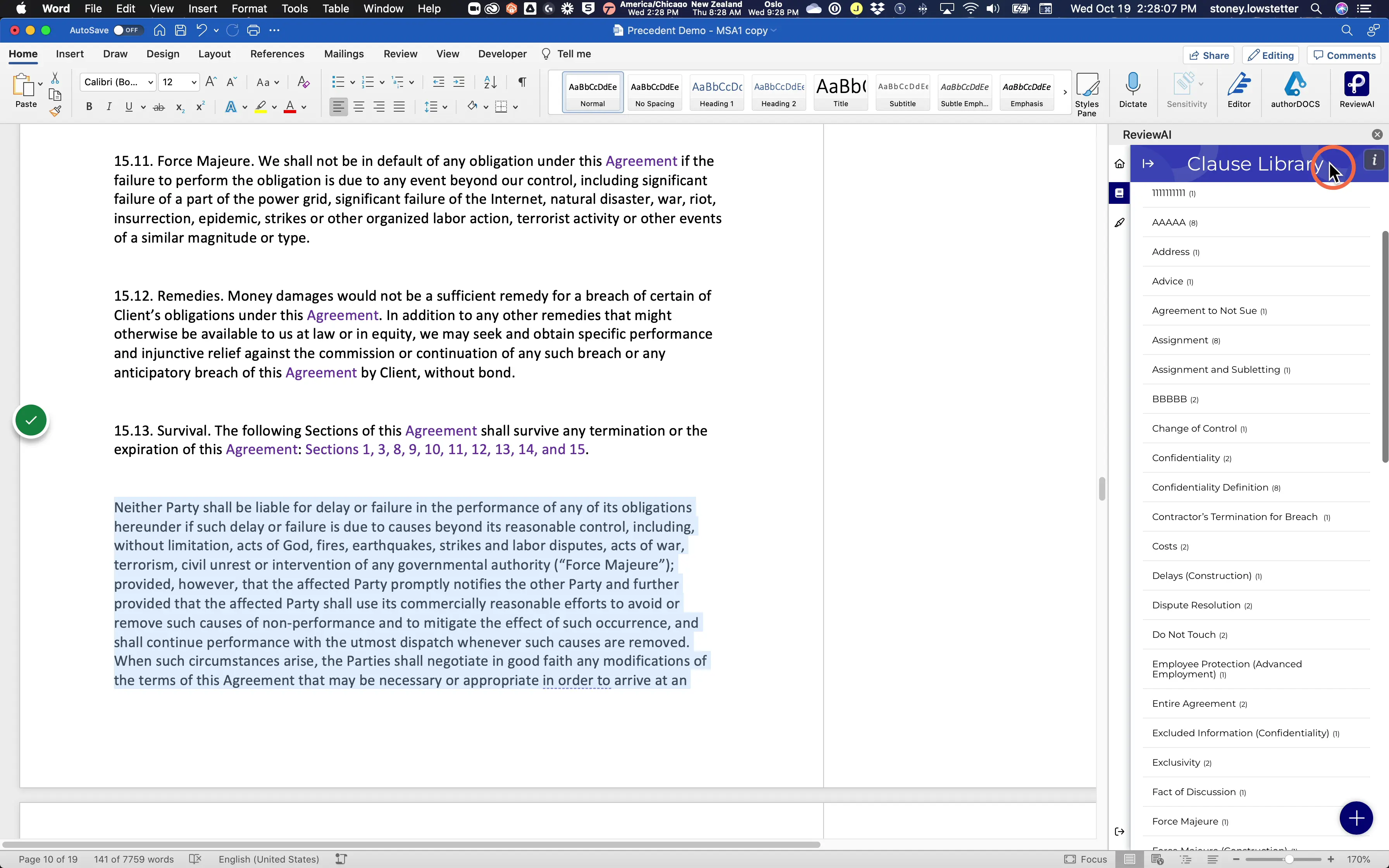
Task: Click the Sort A-Z icon
Action: tap(490, 82)
